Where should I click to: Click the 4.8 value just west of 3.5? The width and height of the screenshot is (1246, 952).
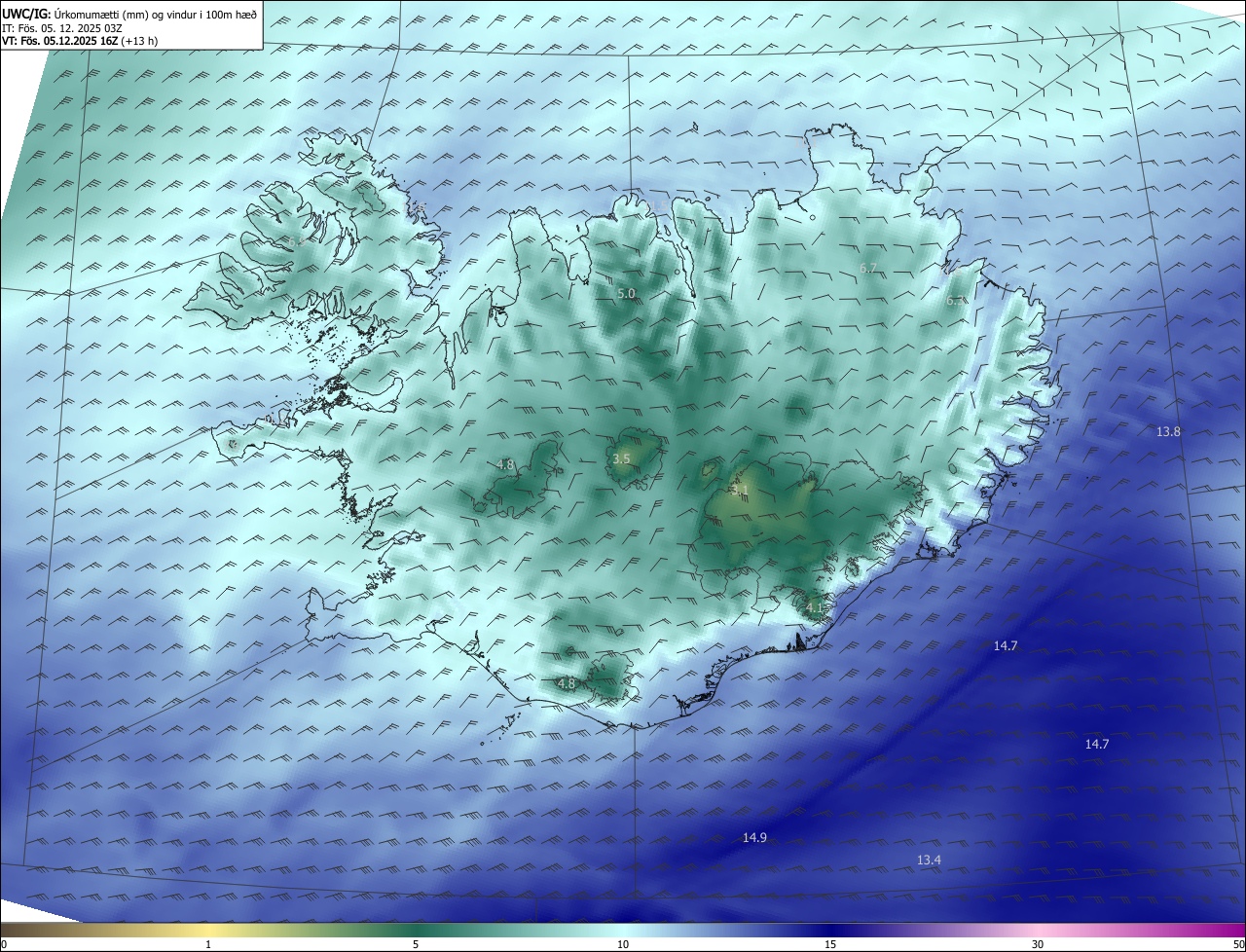(505, 465)
